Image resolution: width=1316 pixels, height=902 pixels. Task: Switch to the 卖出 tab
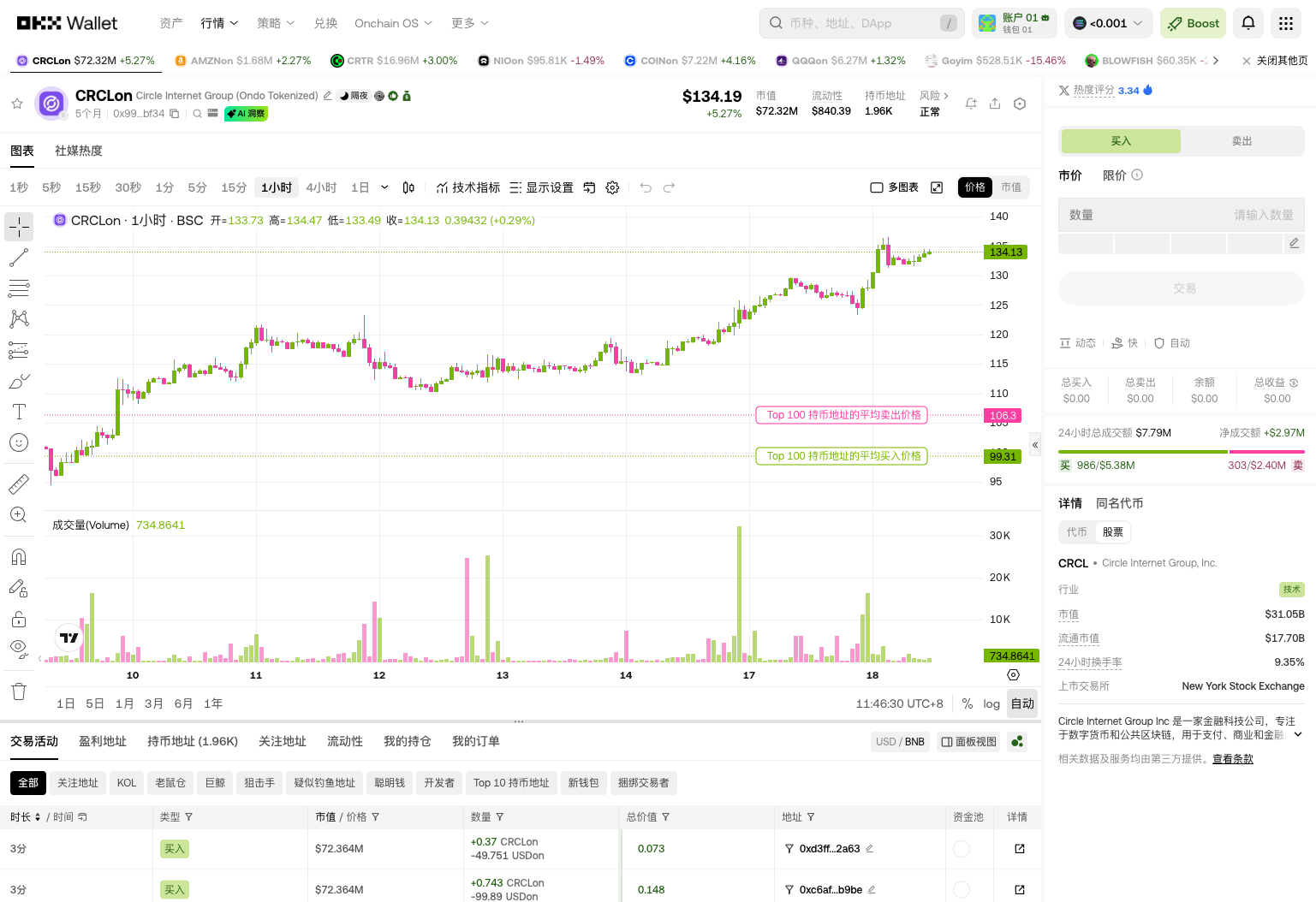point(1242,141)
